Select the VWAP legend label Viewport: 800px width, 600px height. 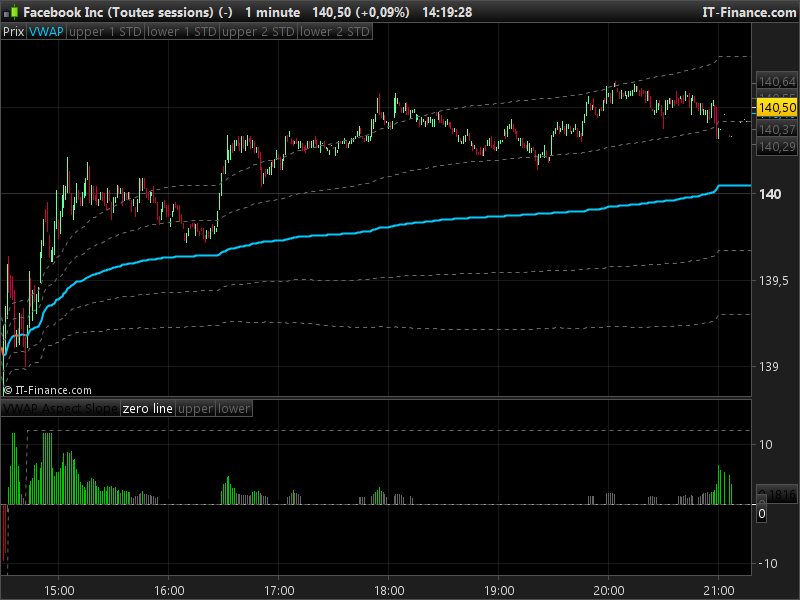click(46, 32)
